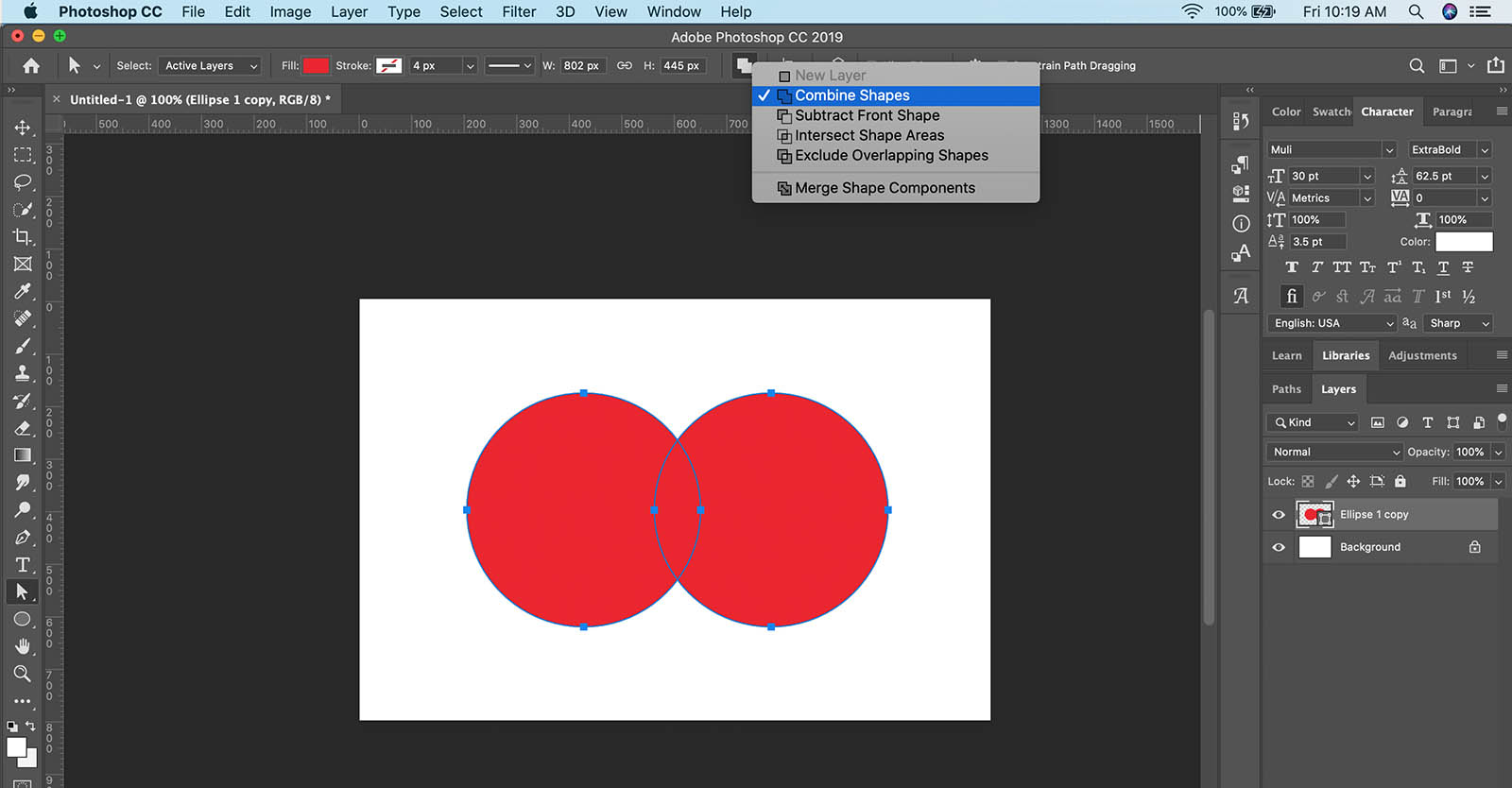1512x788 pixels.
Task: Toggle link between width and height
Action: point(625,66)
